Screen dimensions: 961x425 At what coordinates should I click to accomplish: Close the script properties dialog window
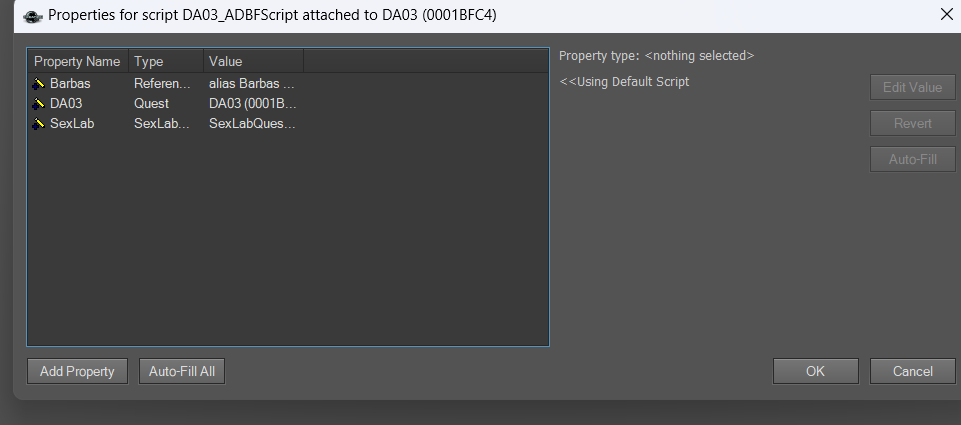click(946, 15)
